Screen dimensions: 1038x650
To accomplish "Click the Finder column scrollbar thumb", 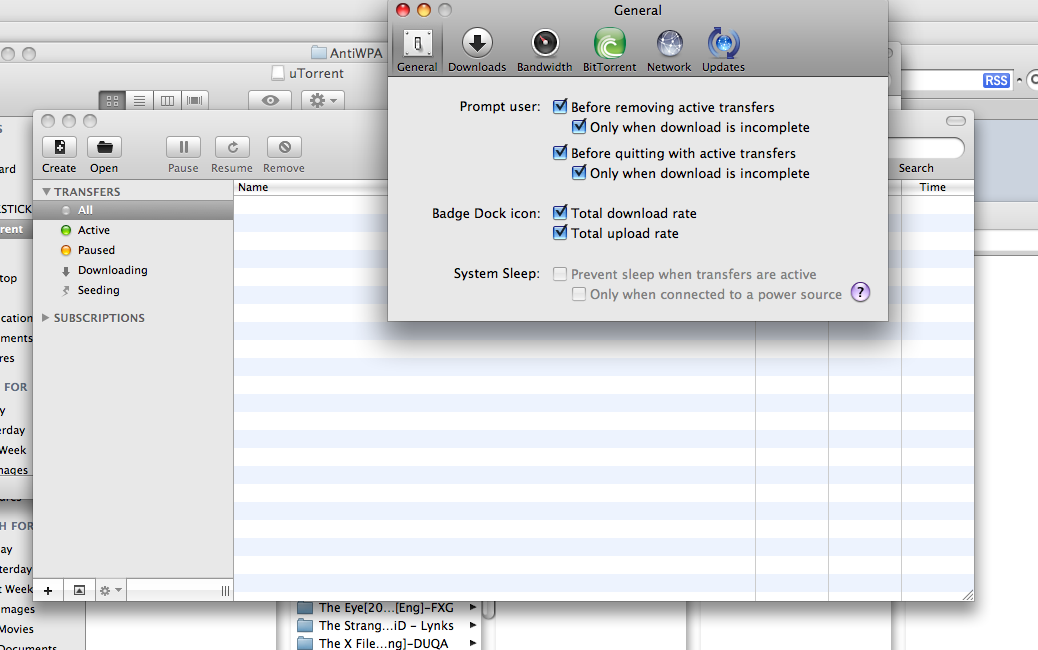I will pyautogui.click(x=489, y=610).
